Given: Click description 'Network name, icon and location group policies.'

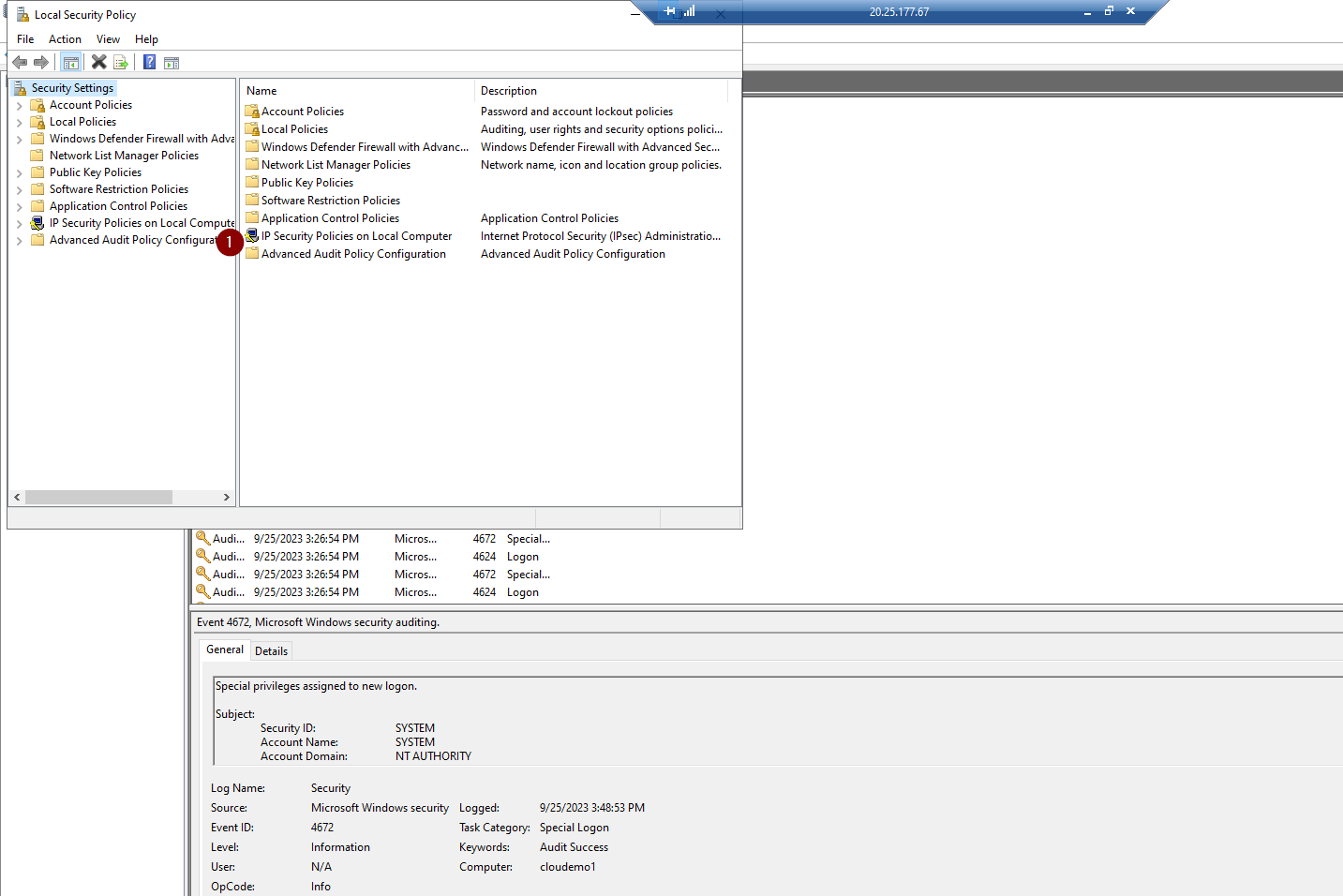Looking at the screenshot, I should 601,165.
